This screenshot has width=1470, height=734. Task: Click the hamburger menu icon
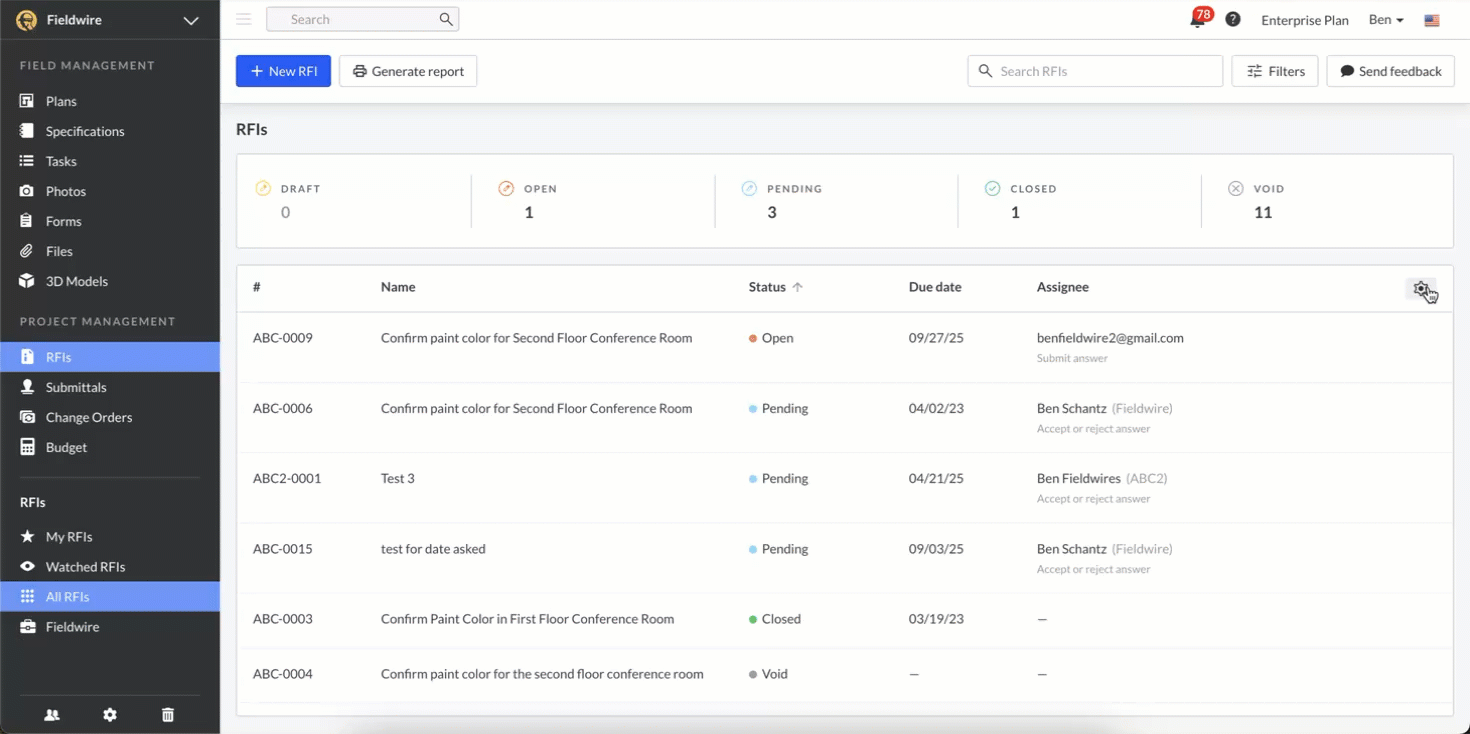pyautogui.click(x=244, y=20)
